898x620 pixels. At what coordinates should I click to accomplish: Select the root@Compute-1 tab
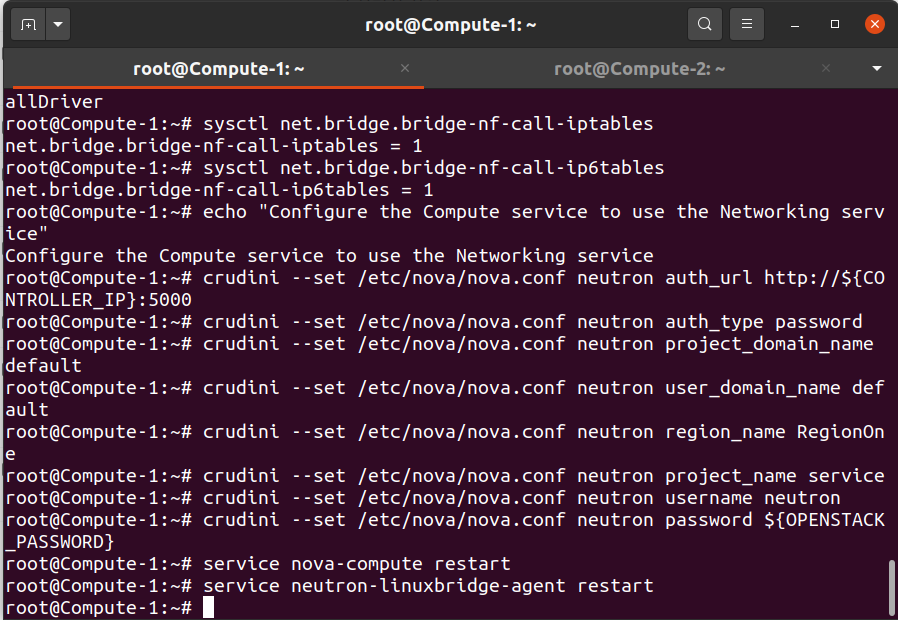coord(218,69)
